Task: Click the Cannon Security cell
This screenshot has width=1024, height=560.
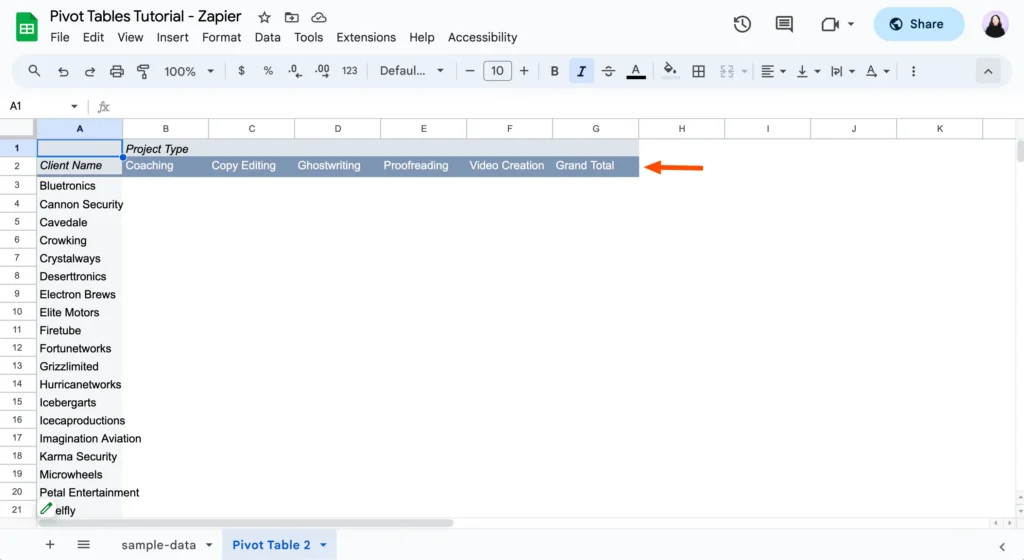Action: pyautogui.click(x=80, y=204)
